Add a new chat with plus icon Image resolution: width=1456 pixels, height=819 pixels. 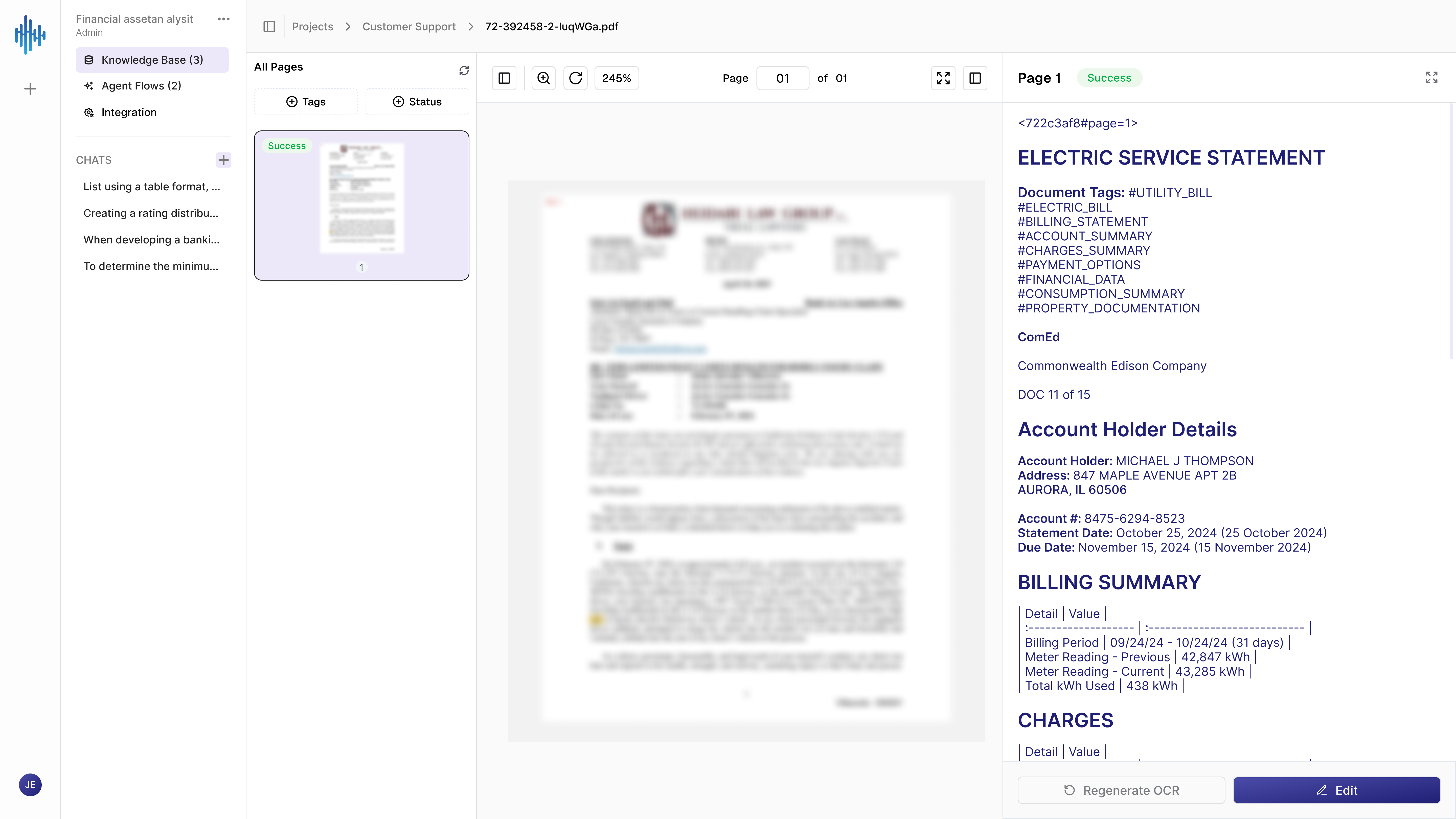point(224,160)
